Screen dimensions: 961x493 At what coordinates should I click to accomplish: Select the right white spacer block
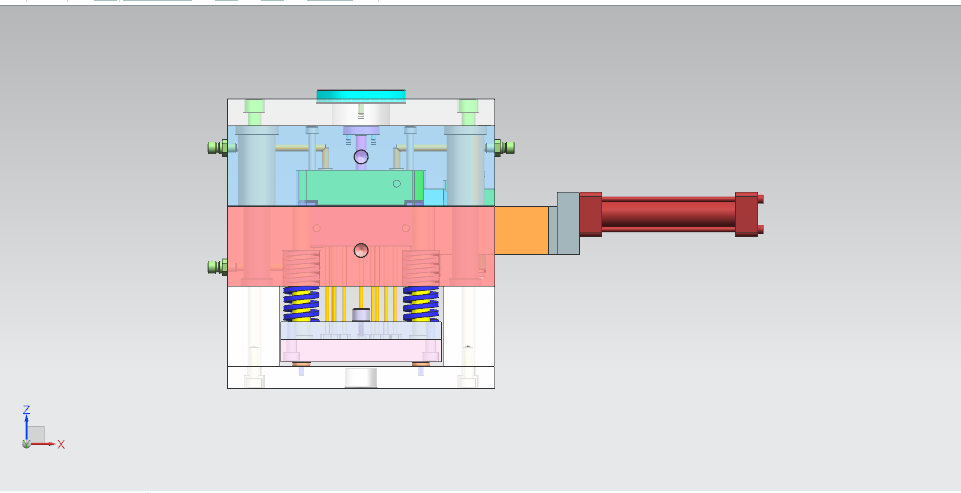(x=469, y=326)
